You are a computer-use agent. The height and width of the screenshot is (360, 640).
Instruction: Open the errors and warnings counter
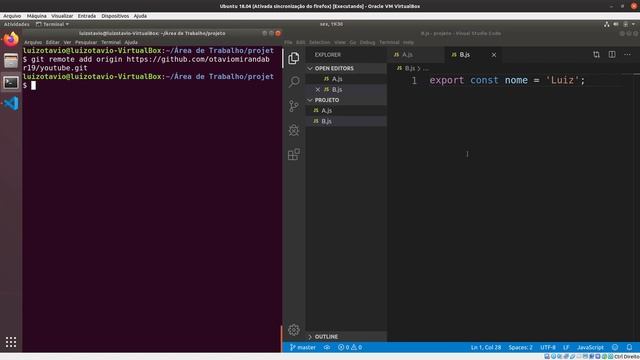[x=350, y=347]
